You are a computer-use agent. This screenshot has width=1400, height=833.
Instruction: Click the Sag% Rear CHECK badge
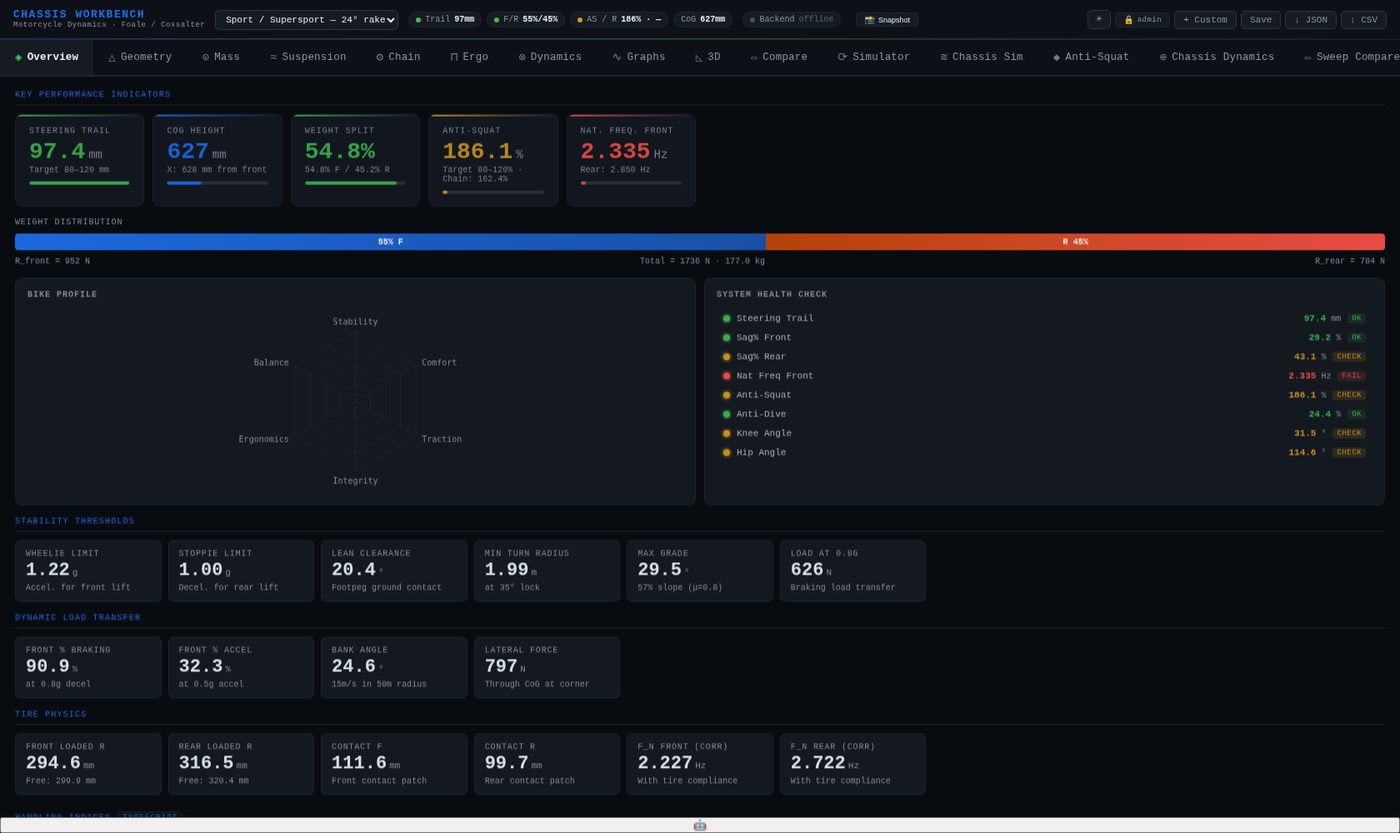pos(1349,357)
